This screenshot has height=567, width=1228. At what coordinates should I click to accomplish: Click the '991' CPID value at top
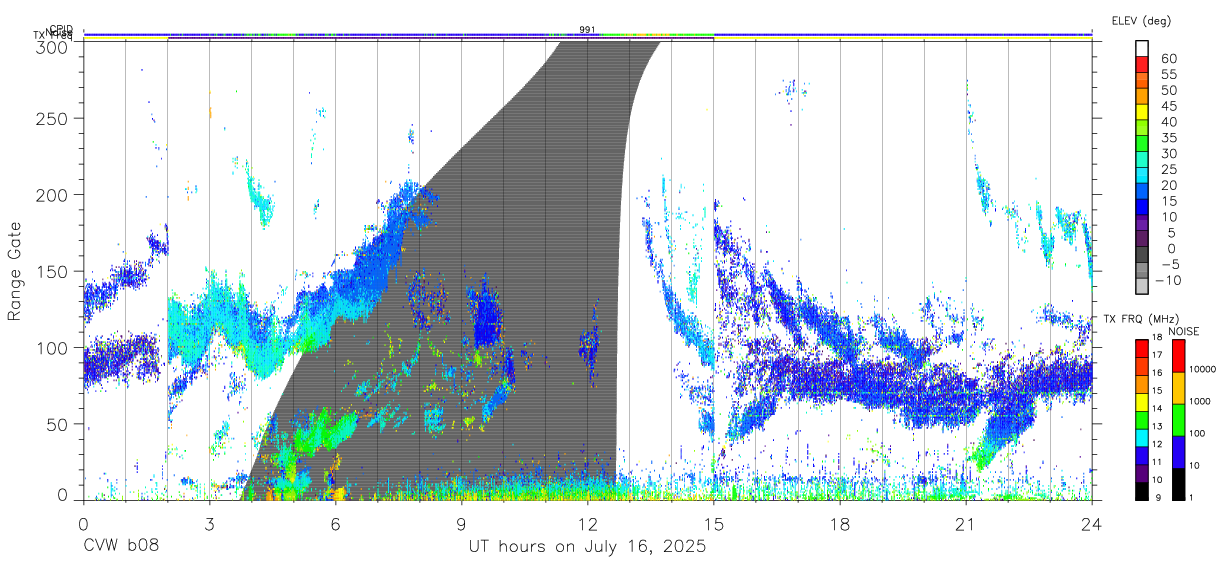[587, 30]
